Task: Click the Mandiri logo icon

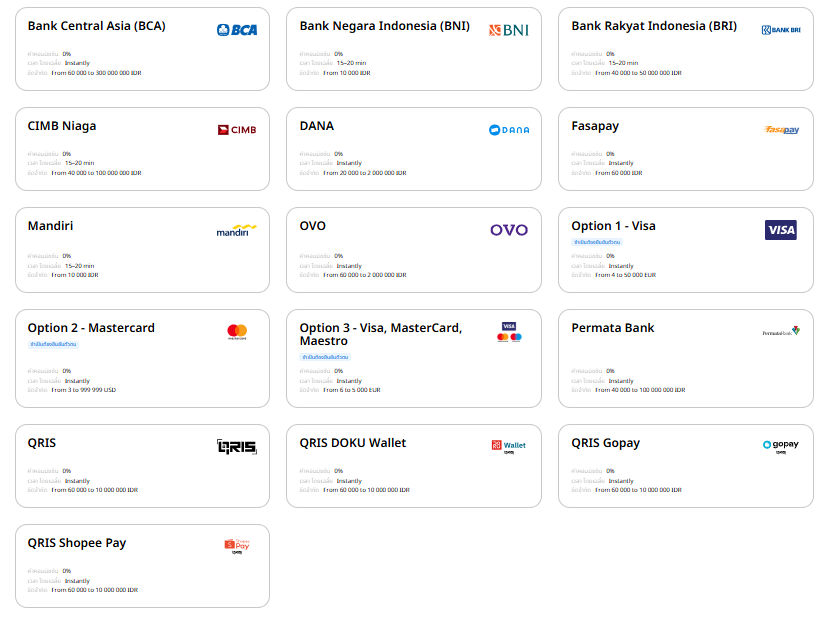Action: [236, 230]
